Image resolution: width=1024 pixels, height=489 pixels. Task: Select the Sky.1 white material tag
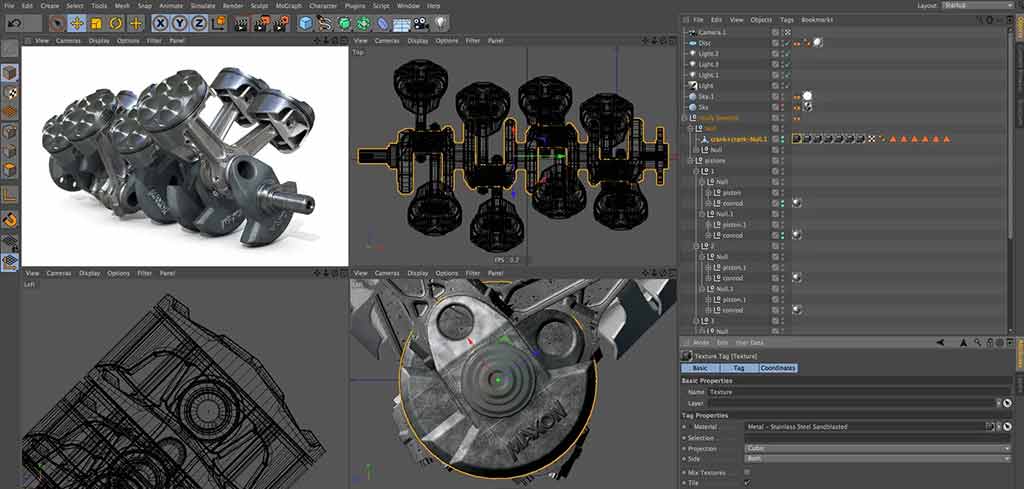pyautogui.click(x=808, y=96)
